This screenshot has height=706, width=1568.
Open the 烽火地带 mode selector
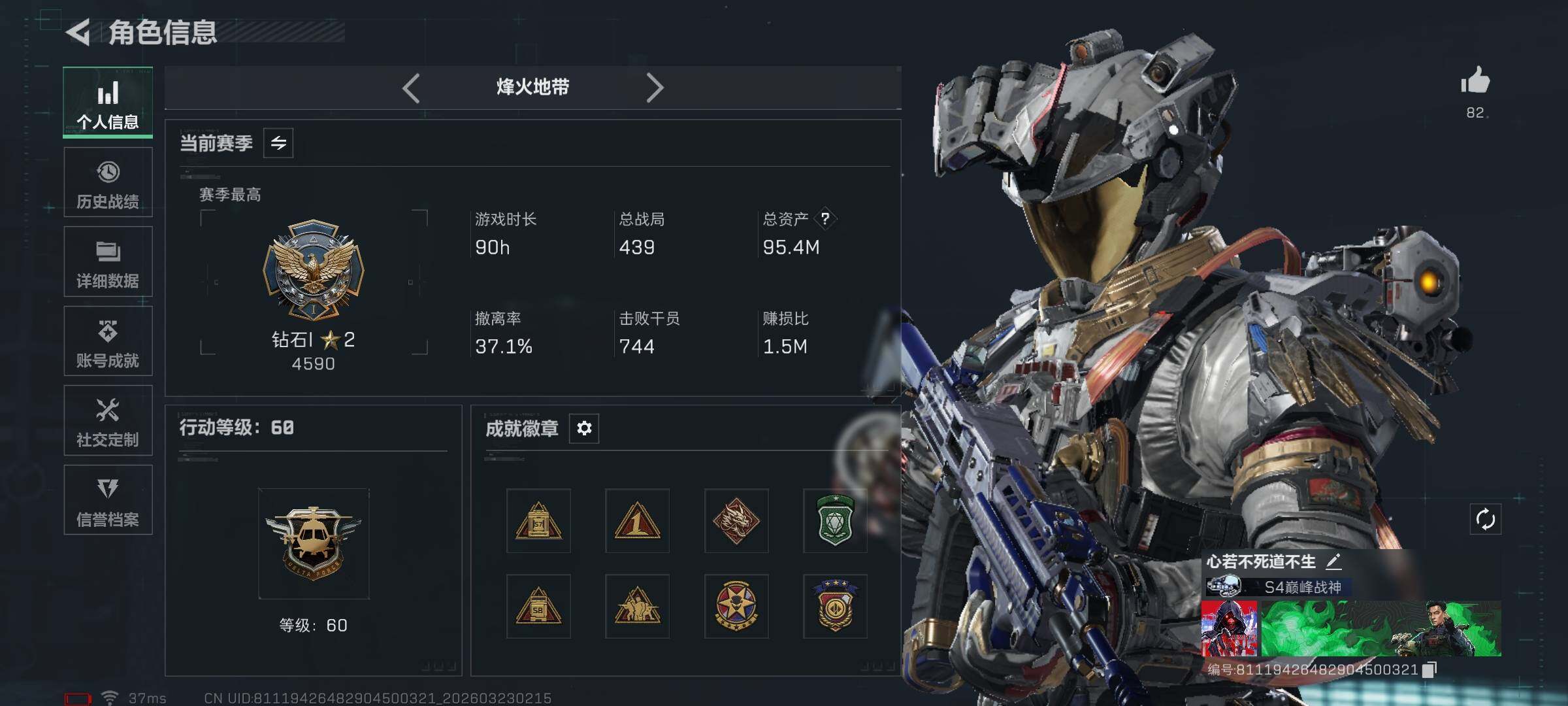pyautogui.click(x=532, y=87)
